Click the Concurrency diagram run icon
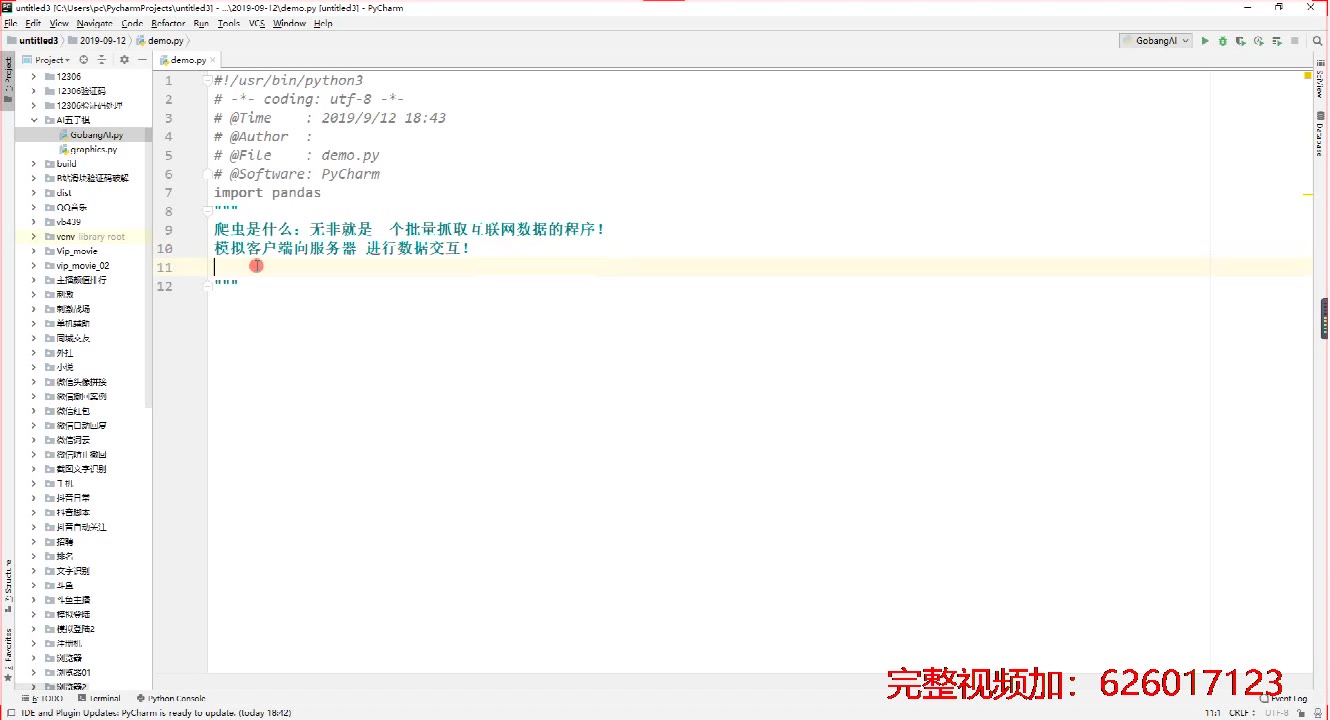 point(1277,41)
